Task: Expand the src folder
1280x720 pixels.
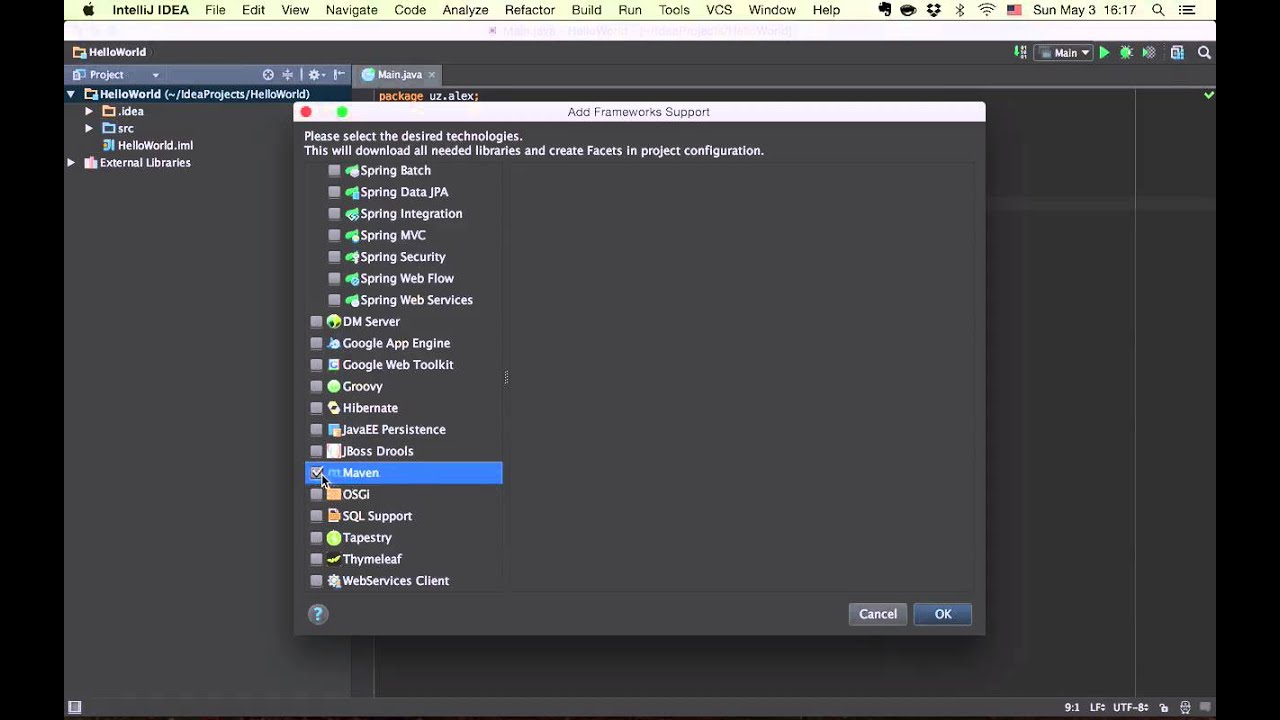Action: click(x=89, y=128)
